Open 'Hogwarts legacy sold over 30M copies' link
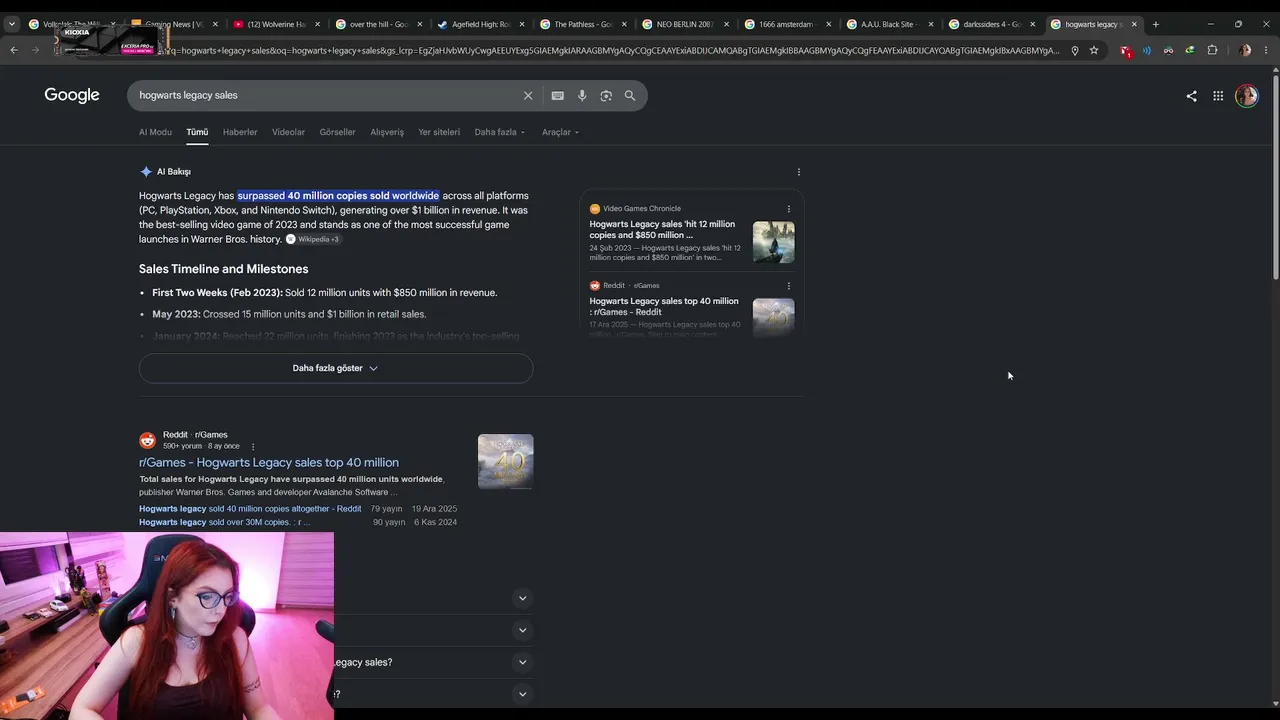 pyautogui.click(x=225, y=522)
